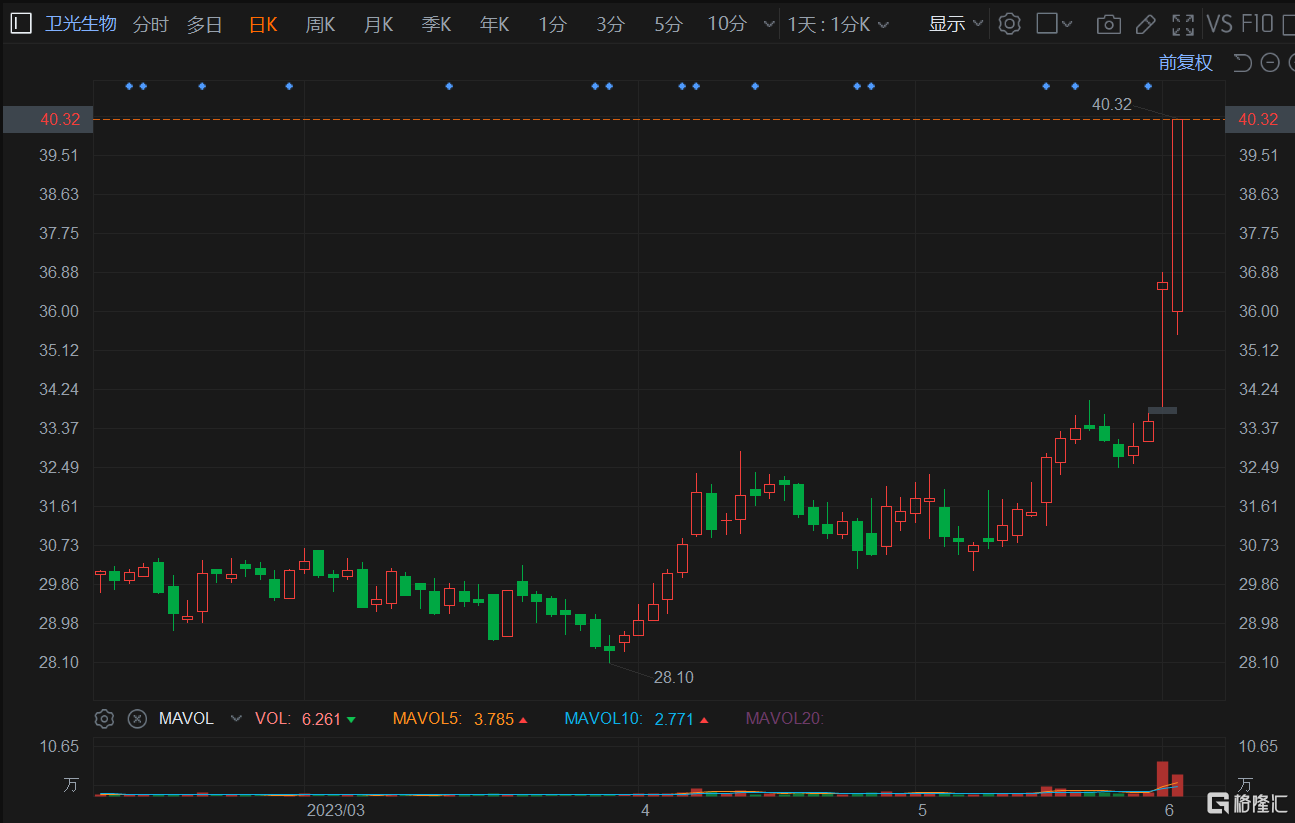Screen dimensions: 1295x823
Task: Enter fullscreen chart mode
Action: coord(1183,24)
